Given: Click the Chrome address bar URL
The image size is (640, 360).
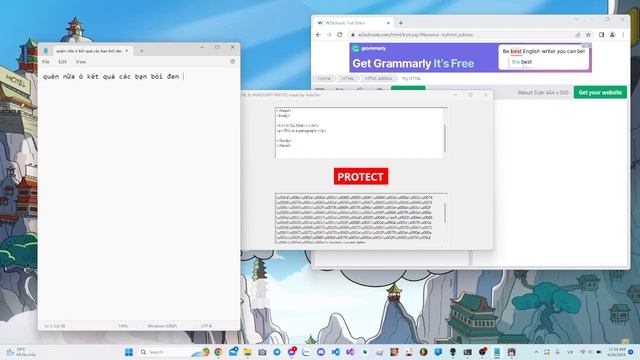Looking at the screenshot, I should coord(415,35).
